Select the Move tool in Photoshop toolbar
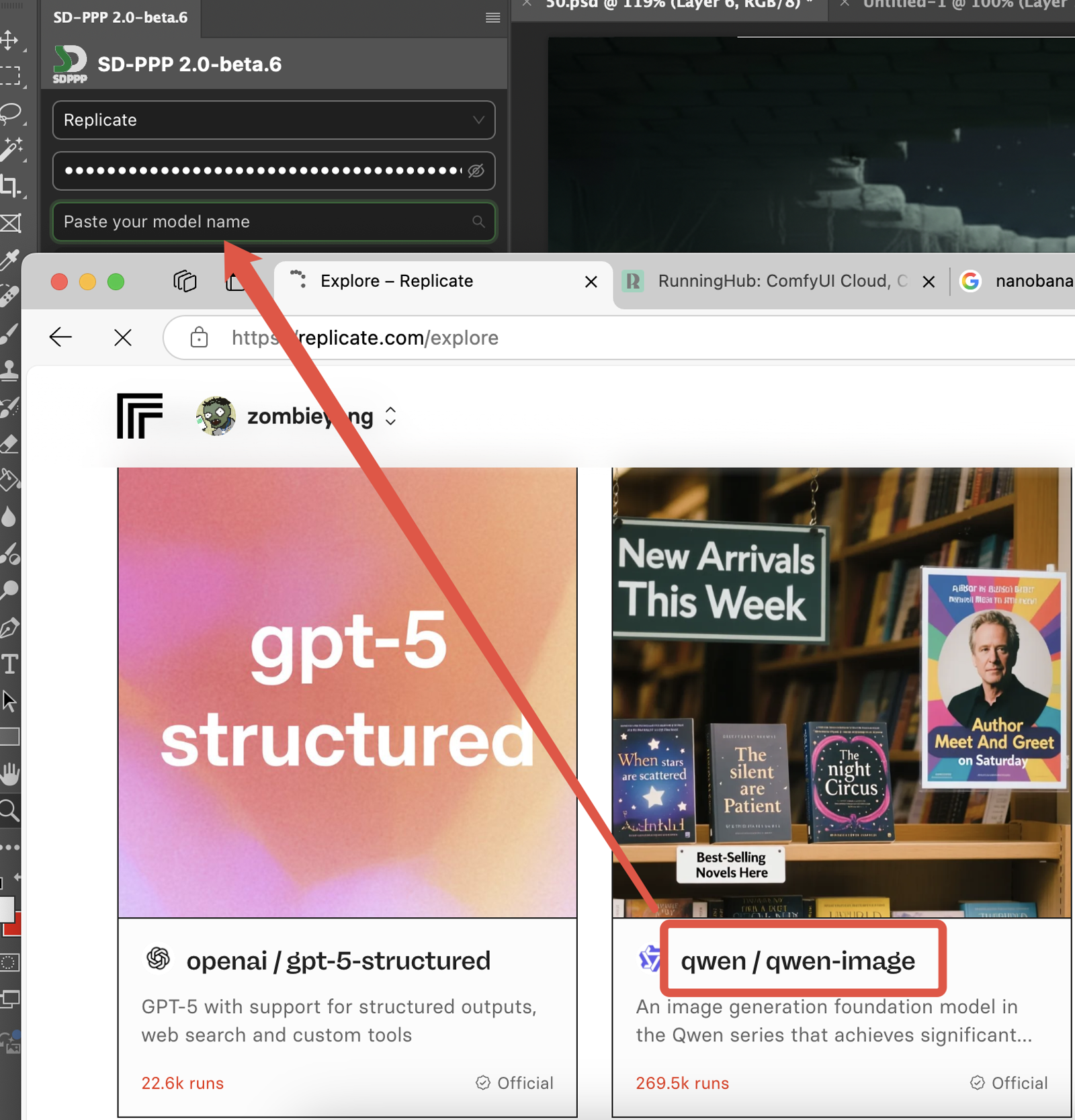The width and height of the screenshot is (1075, 1120). click(10, 40)
